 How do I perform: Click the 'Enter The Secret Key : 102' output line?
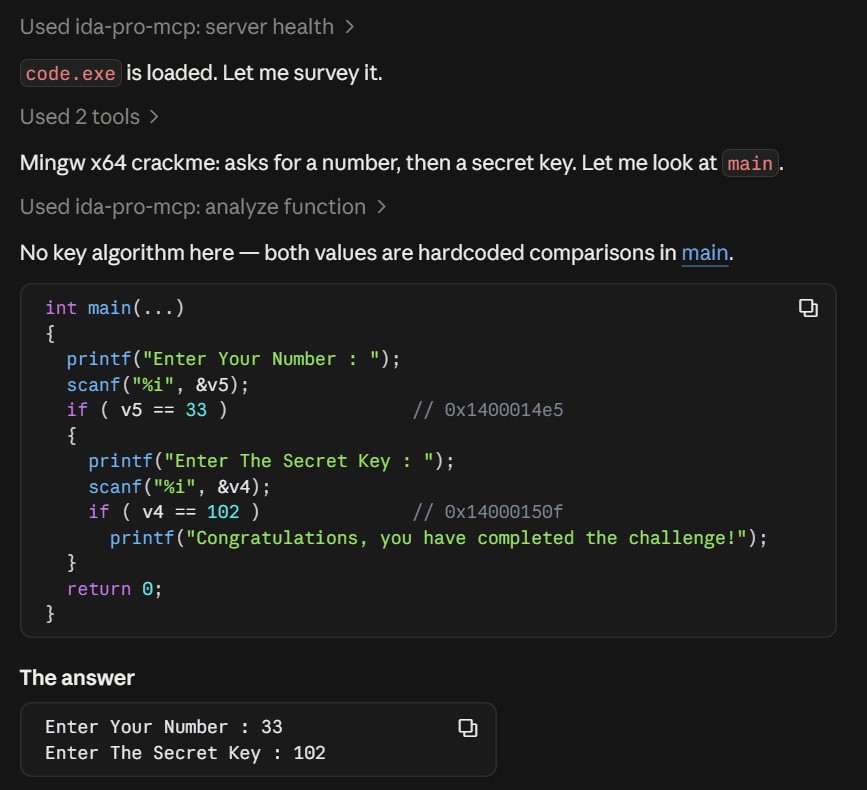(x=185, y=753)
